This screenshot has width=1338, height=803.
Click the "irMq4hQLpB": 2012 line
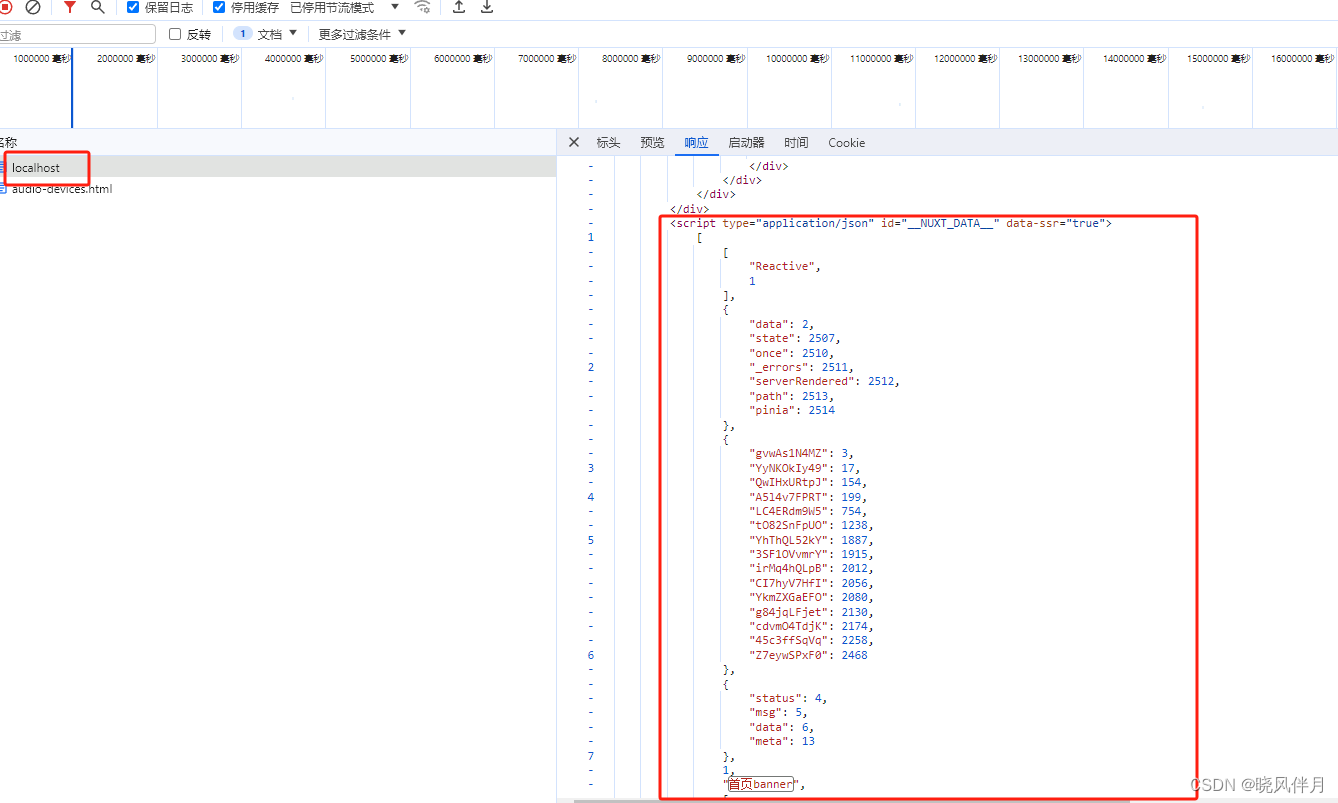(812, 568)
